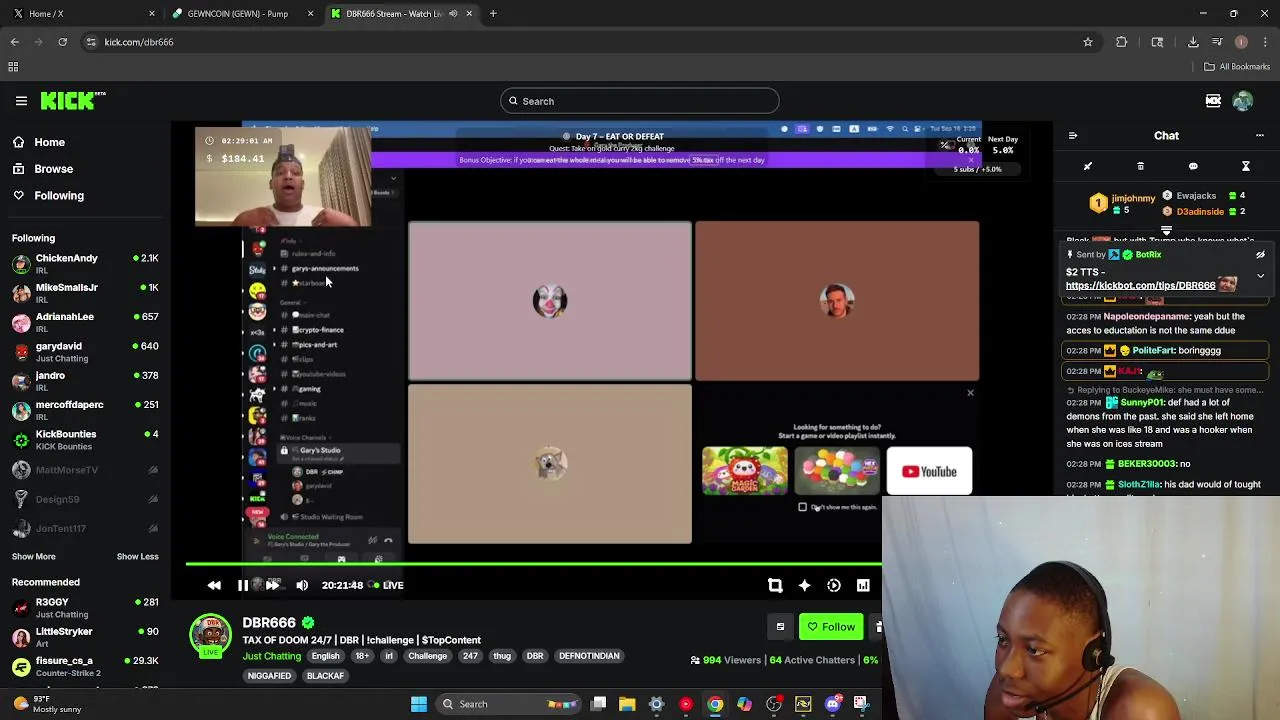
Task: Click the icon button left of Follow
Action: pyautogui.click(x=780, y=627)
